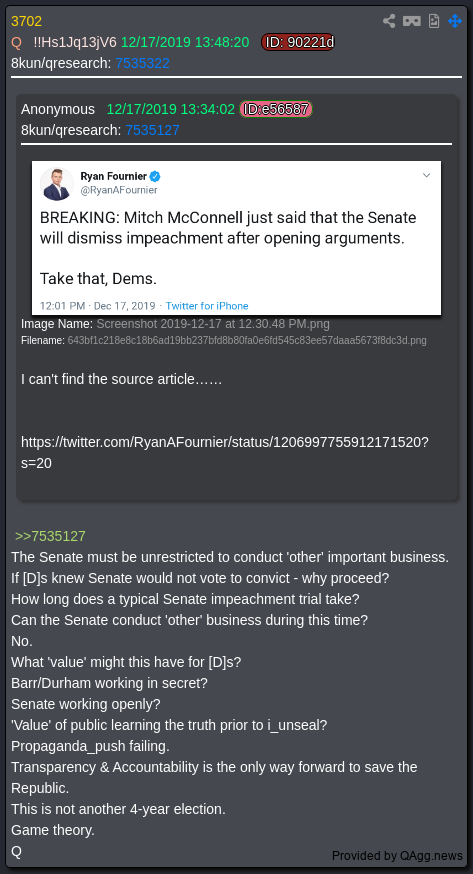Click the @RyanAFournier handle
Screen dimensions: 473x874
119,190
